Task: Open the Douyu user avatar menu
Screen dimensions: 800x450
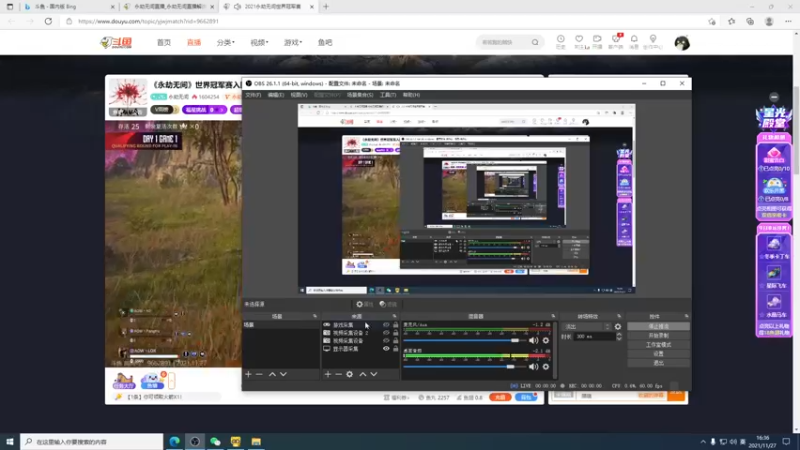Action: pos(682,43)
